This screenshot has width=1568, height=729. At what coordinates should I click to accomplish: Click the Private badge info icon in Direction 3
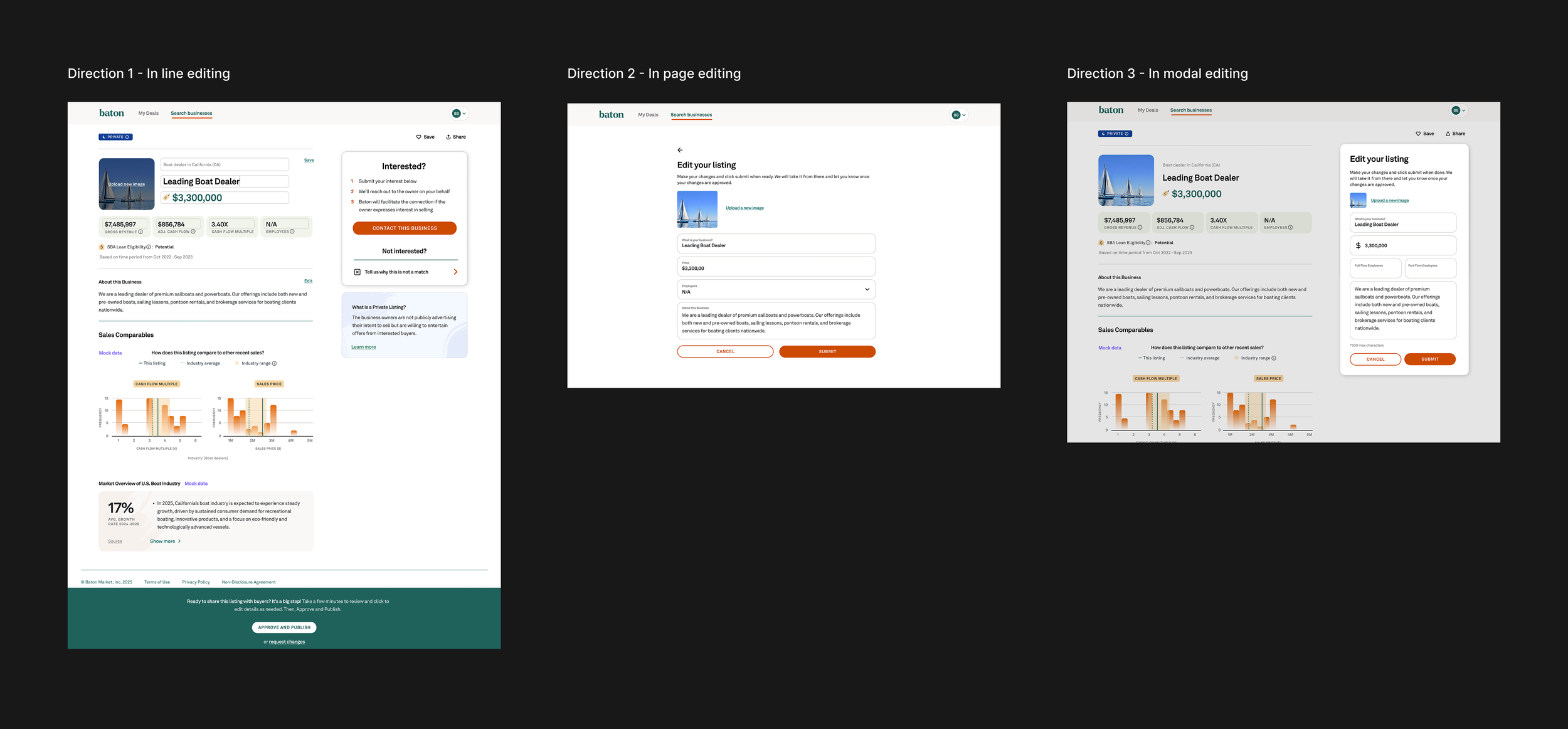pos(1126,134)
